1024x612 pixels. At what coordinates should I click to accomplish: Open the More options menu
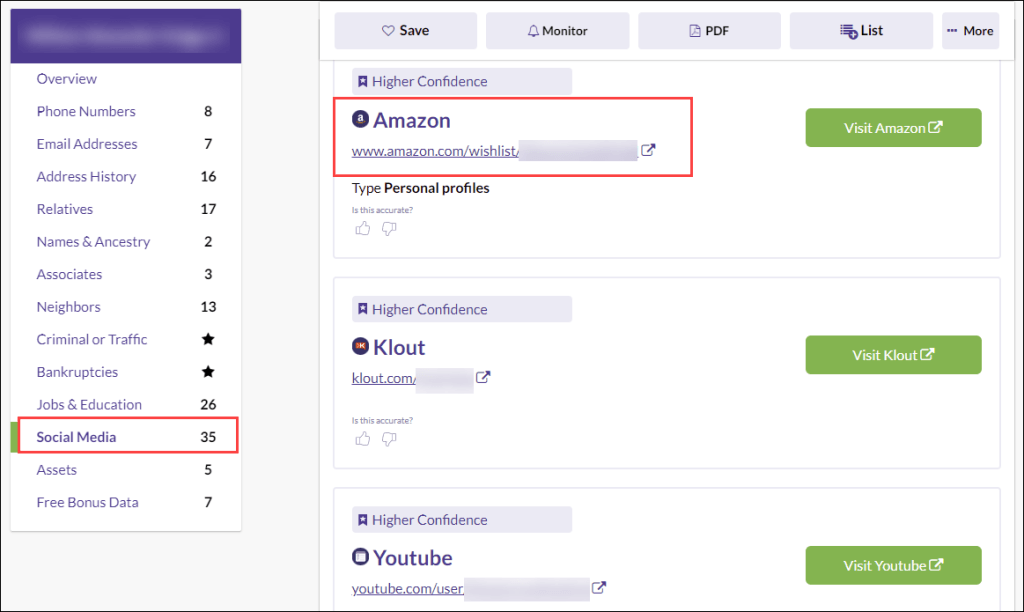pyautogui.click(x=970, y=31)
